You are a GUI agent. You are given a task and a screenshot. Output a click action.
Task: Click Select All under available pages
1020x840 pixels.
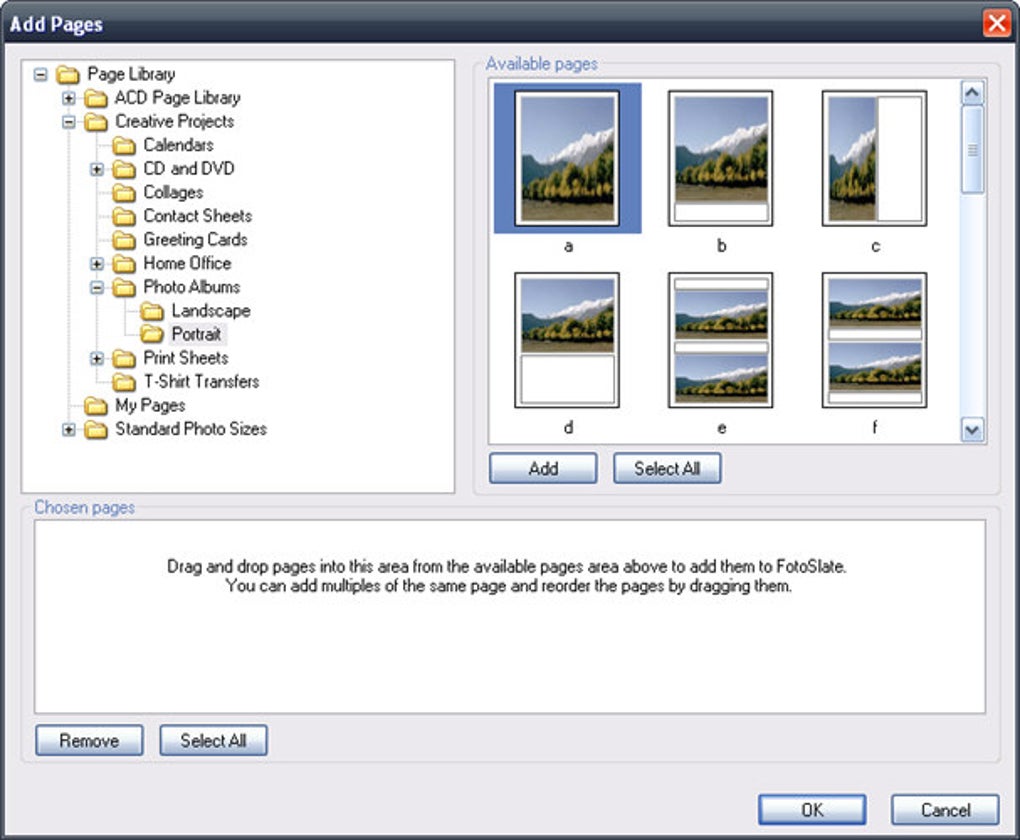point(666,468)
